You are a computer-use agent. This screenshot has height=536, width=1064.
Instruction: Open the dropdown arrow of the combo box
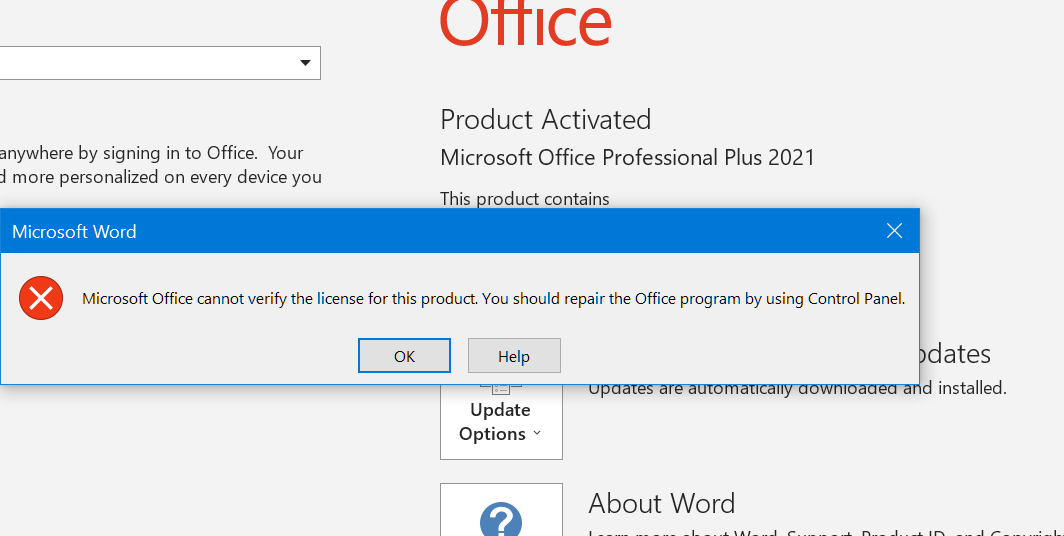point(305,63)
